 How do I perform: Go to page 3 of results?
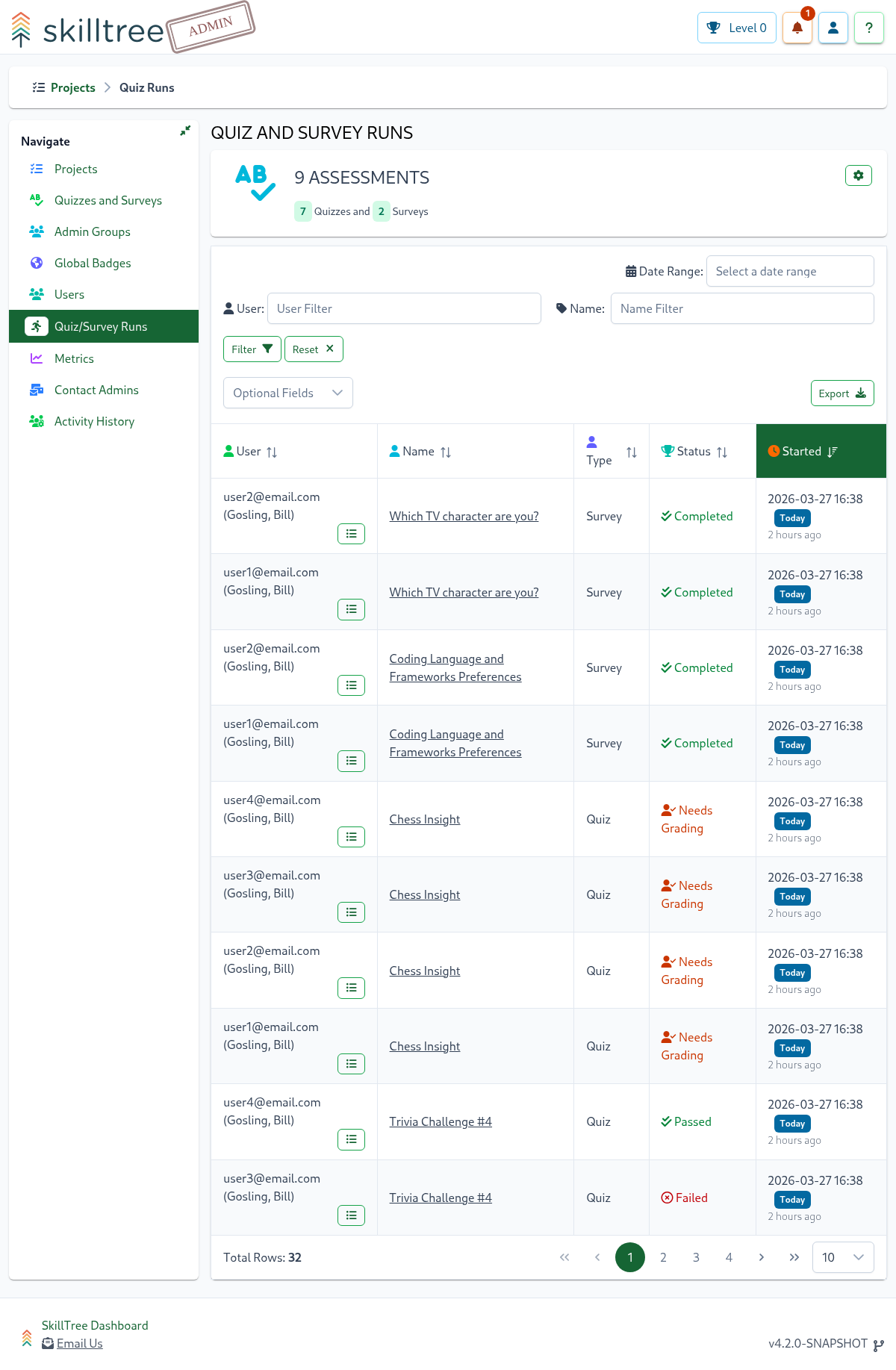click(x=696, y=1257)
